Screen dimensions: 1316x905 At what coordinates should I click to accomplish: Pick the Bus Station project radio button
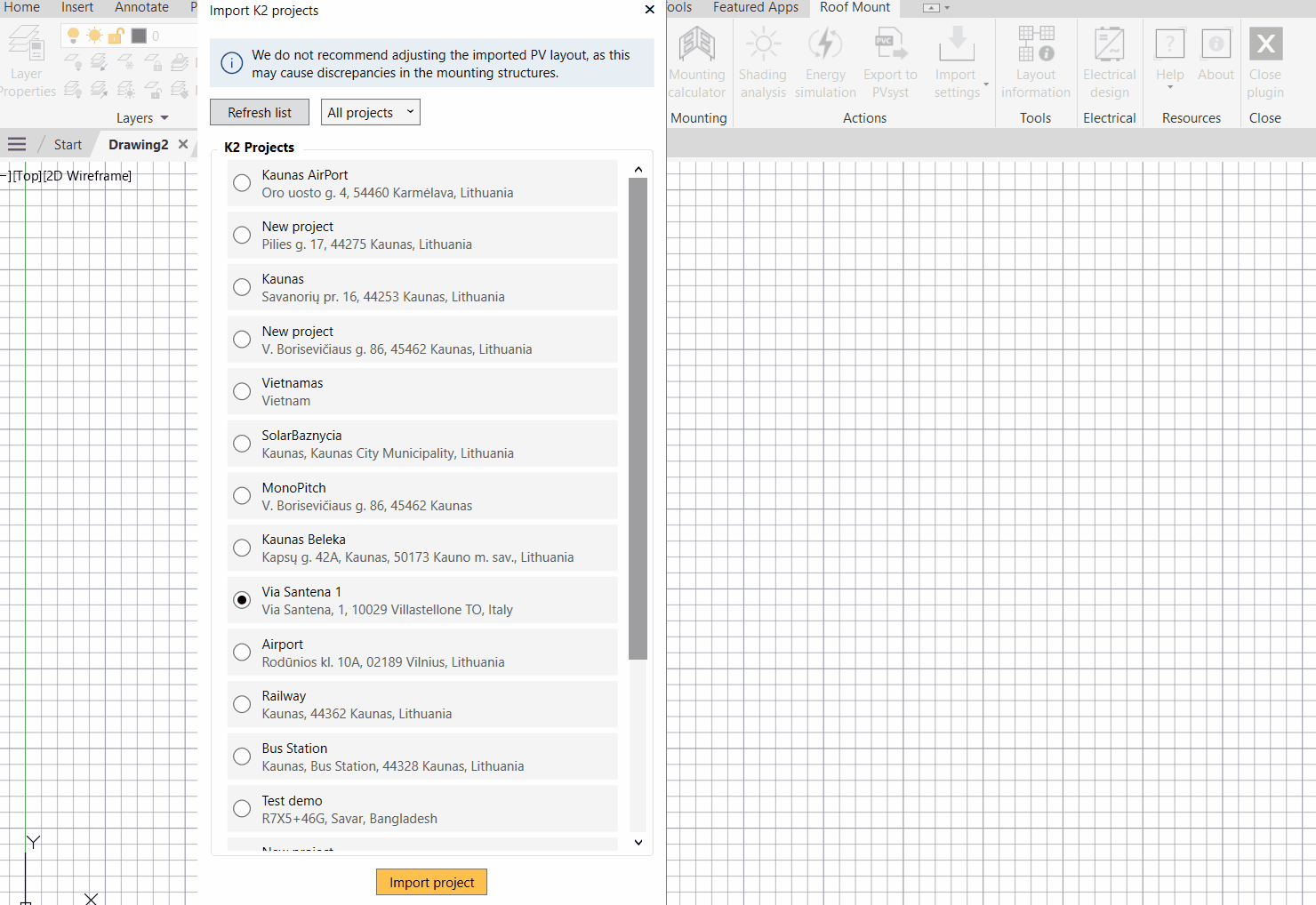click(241, 757)
